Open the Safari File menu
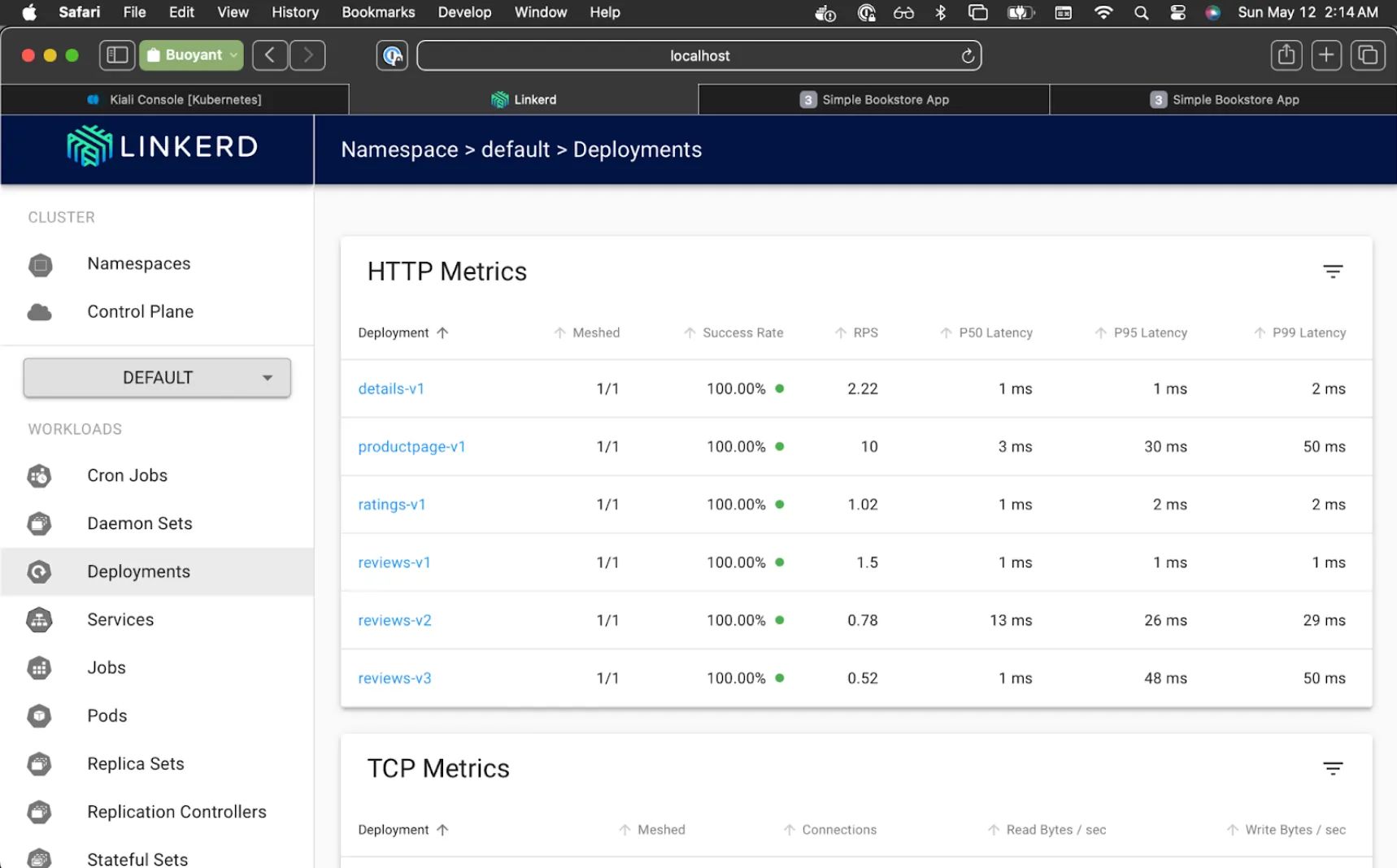The width and height of the screenshot is (1397, 868). [x=134, y=12]
